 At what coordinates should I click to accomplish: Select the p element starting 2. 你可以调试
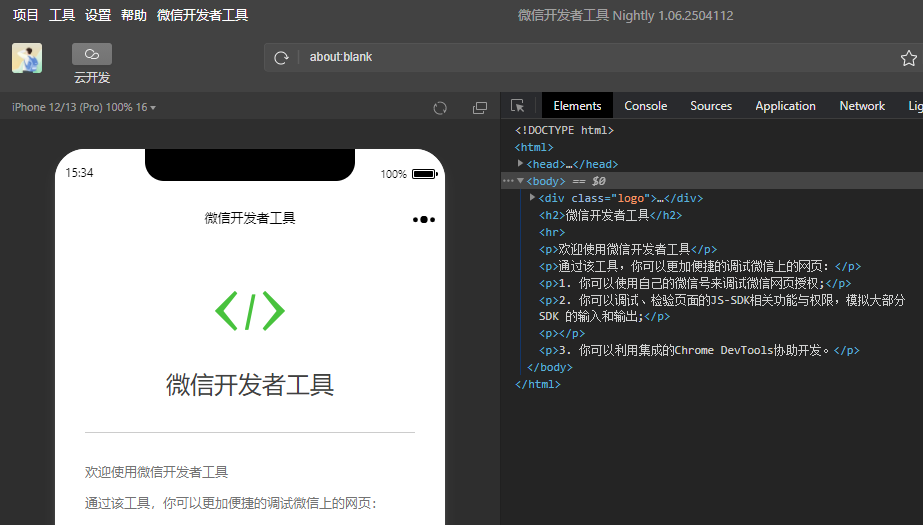[722, 308]
